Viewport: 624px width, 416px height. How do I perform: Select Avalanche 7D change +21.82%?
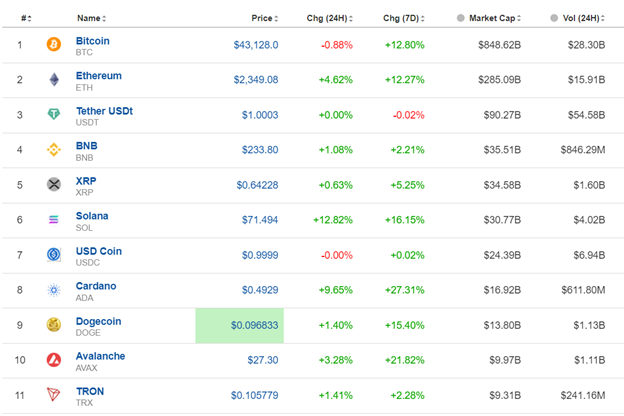pyautogui.click(x=404, y=360)
